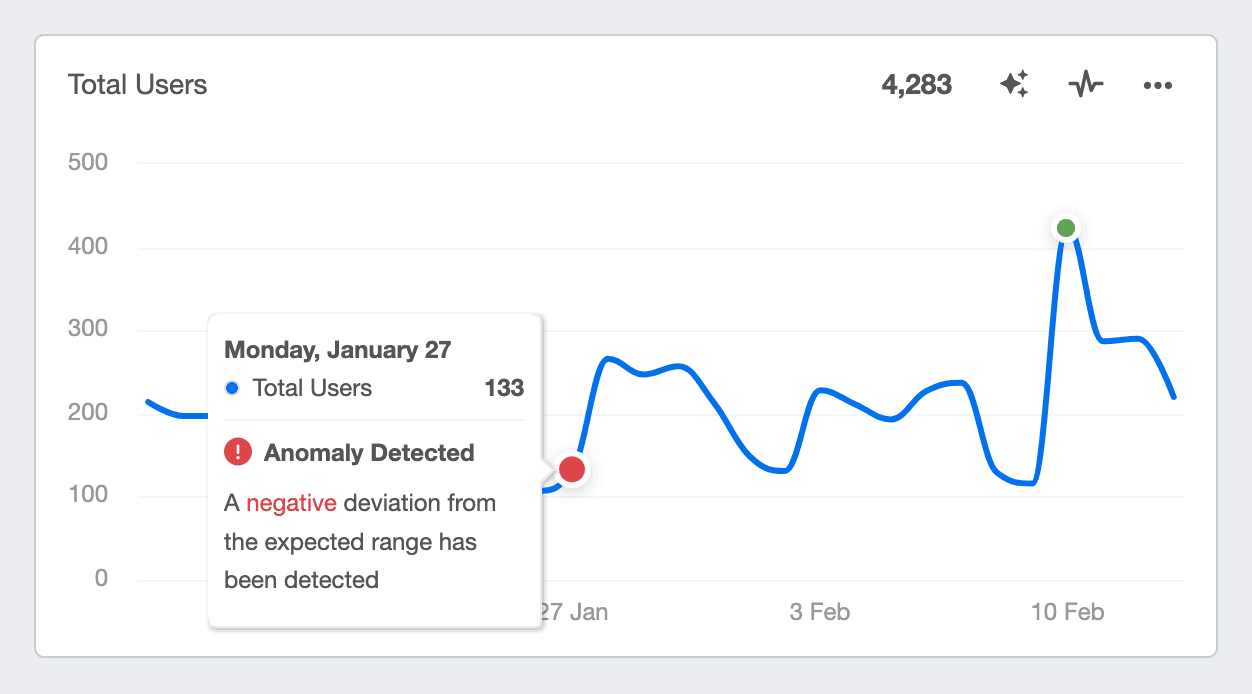
Task: Click the red anomaly point on the chart
Action: [x=572, y=469]
